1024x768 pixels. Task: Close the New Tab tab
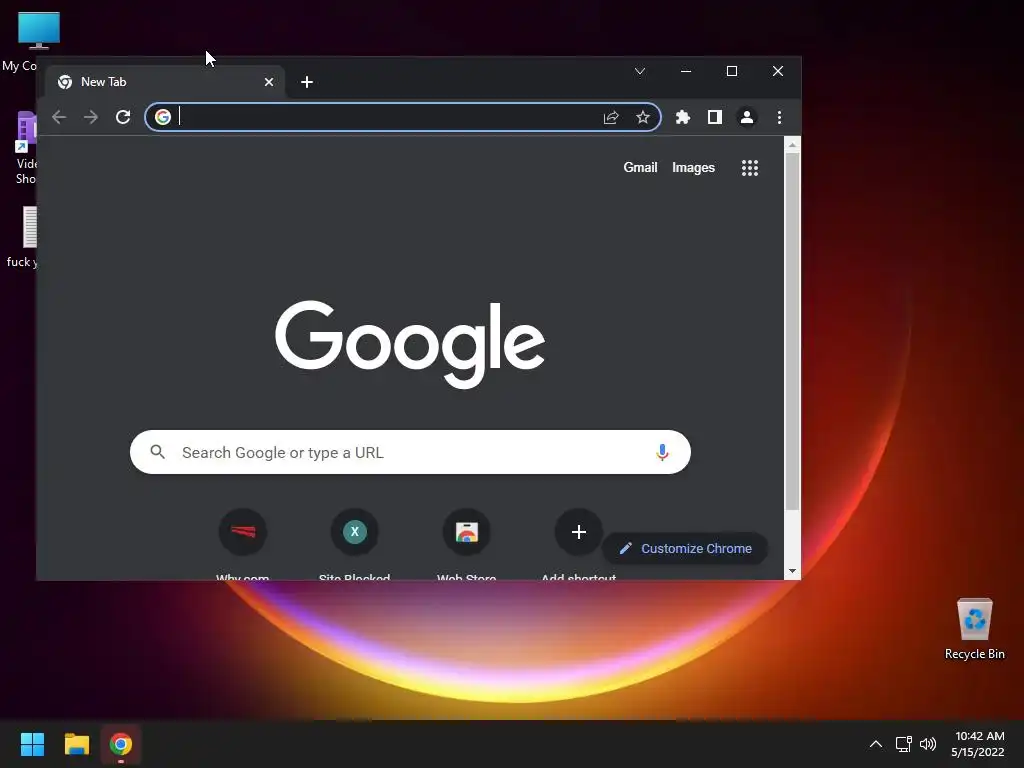tap(269, 82)
